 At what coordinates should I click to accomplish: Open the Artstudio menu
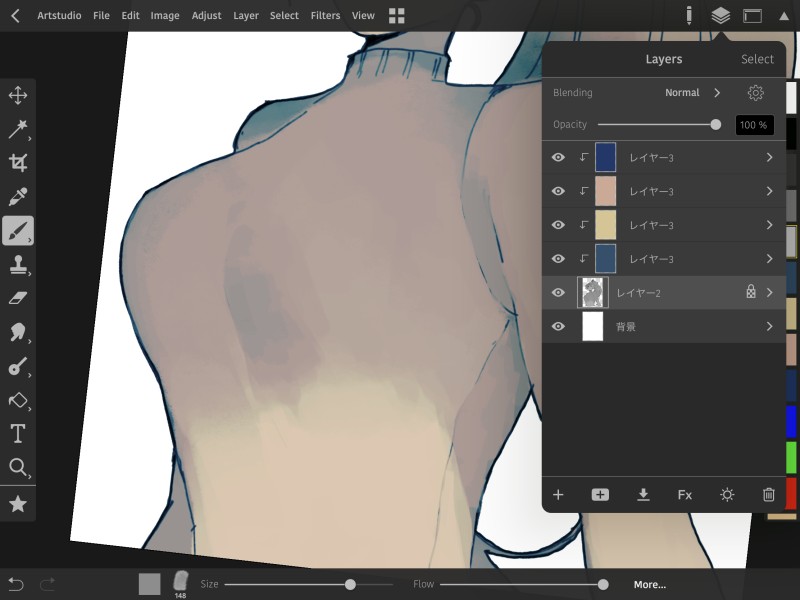pyautogui.click(x=59, y=16)
